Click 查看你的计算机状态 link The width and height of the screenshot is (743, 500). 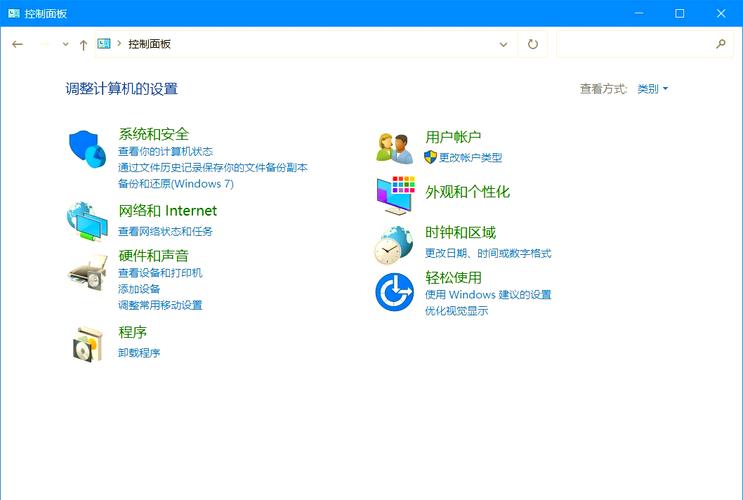165,152
